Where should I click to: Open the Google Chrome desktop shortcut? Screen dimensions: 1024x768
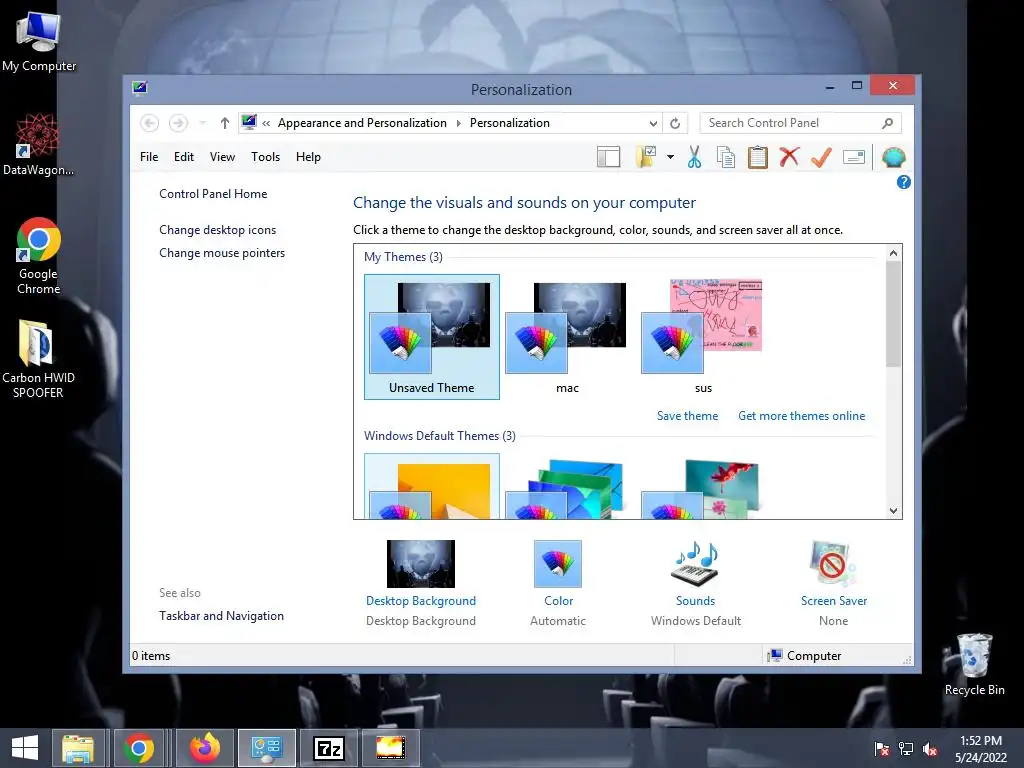[39, 257]
